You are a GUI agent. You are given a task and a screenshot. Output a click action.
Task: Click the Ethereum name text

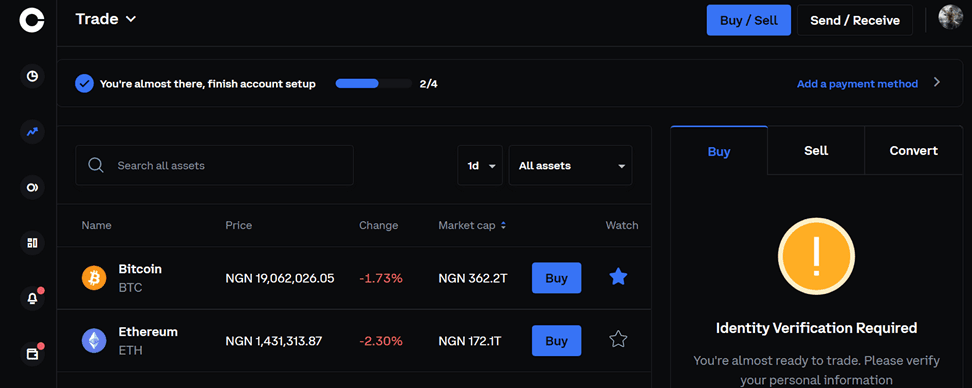click(x=148, y=332)
